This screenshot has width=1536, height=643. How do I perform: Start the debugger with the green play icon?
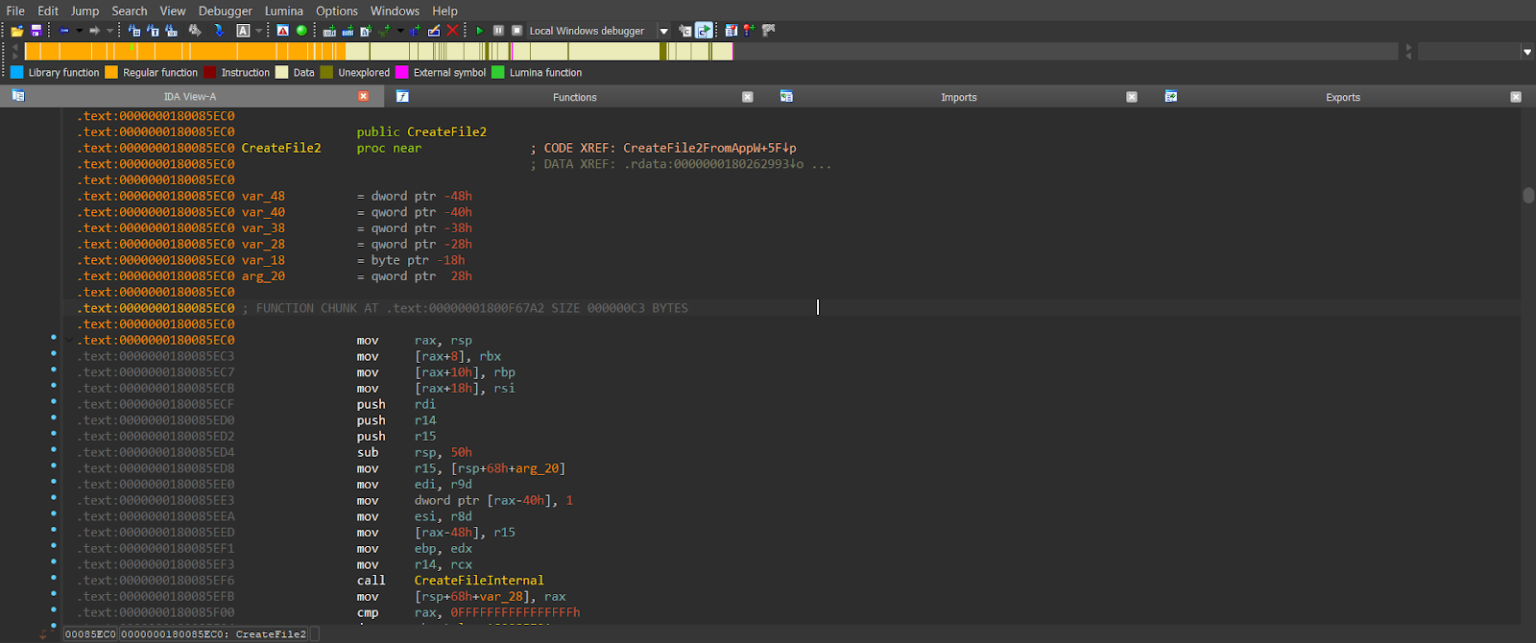coord(480,31)
